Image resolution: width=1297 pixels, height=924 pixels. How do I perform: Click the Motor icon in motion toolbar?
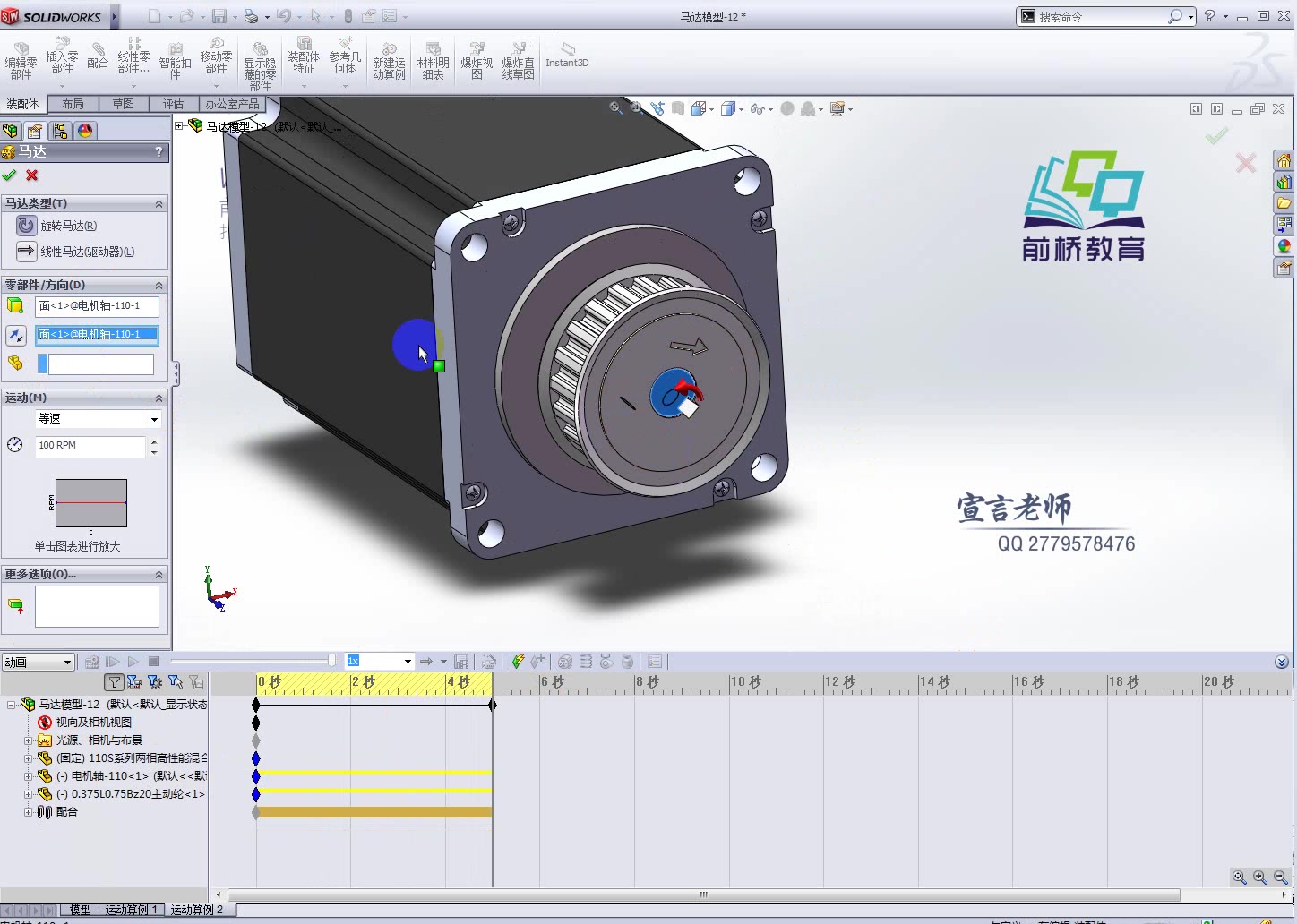click(565, 662)
